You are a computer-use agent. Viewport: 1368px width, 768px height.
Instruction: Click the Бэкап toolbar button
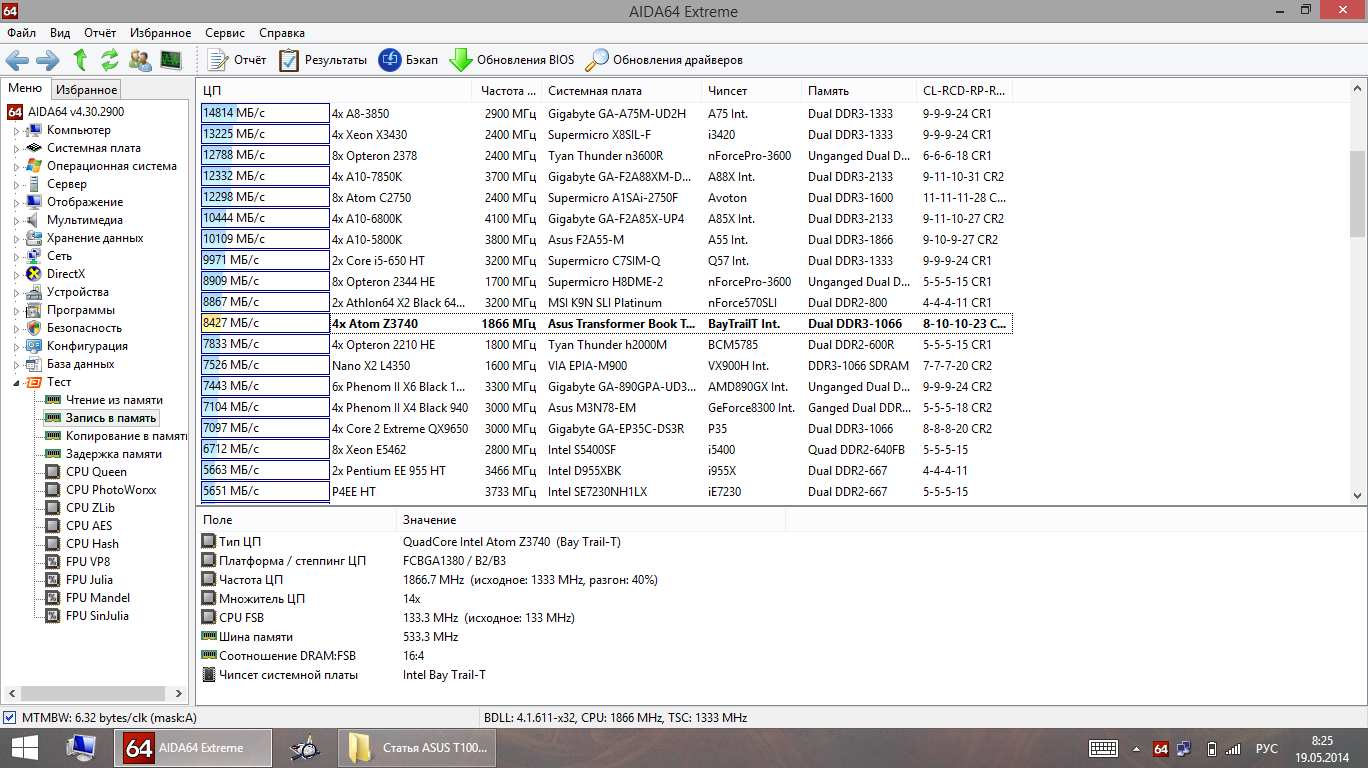pos(408,60)
